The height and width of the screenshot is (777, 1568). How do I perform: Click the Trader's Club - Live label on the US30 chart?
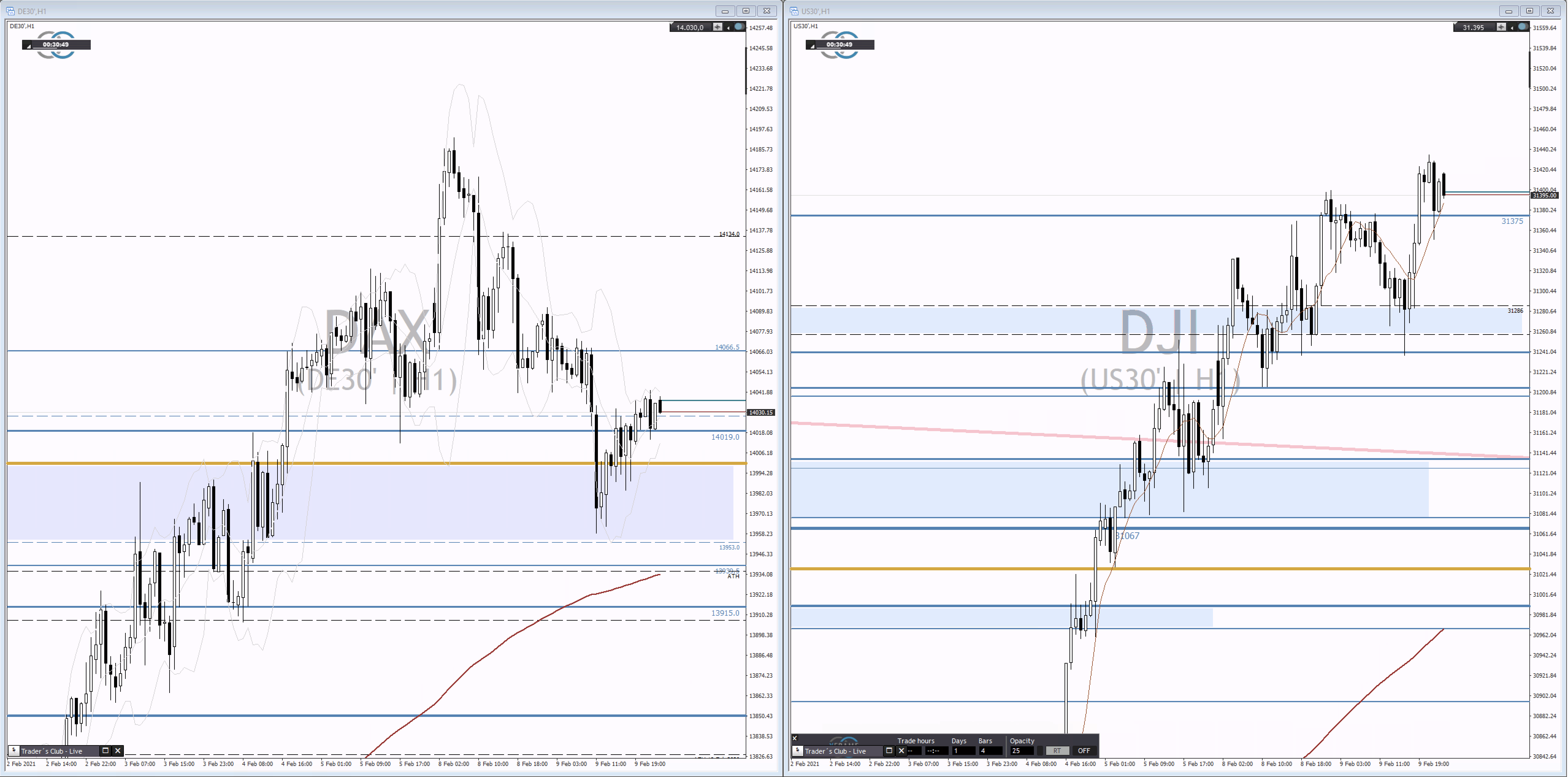pyautogui.click(x=836, y=752)
